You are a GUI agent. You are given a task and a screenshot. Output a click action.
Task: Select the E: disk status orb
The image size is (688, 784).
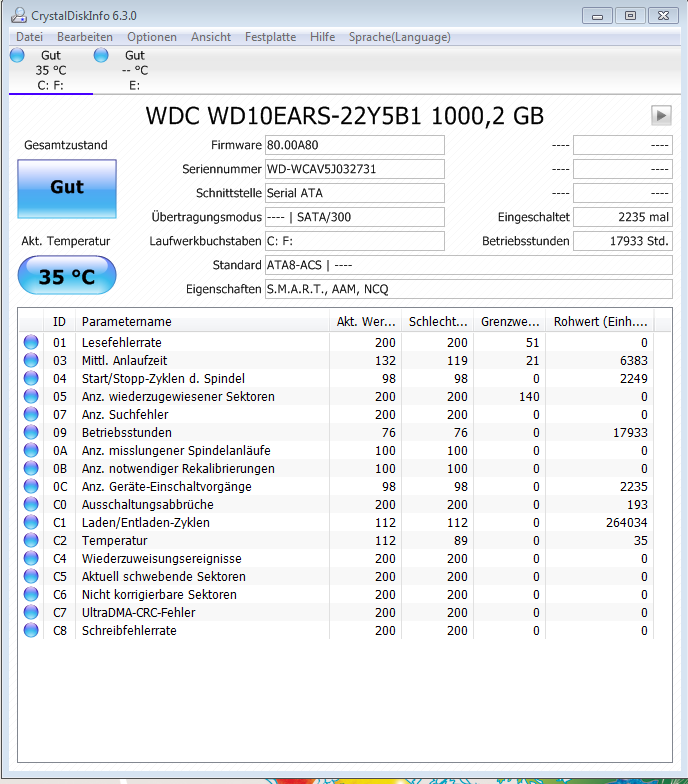[x=101, y=55]
